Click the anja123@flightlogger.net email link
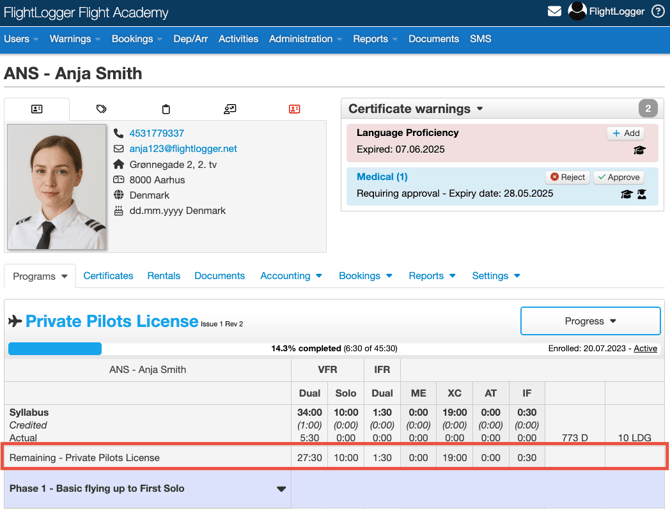Viewport: 670px width, 509px height. (x=183, y=149)
